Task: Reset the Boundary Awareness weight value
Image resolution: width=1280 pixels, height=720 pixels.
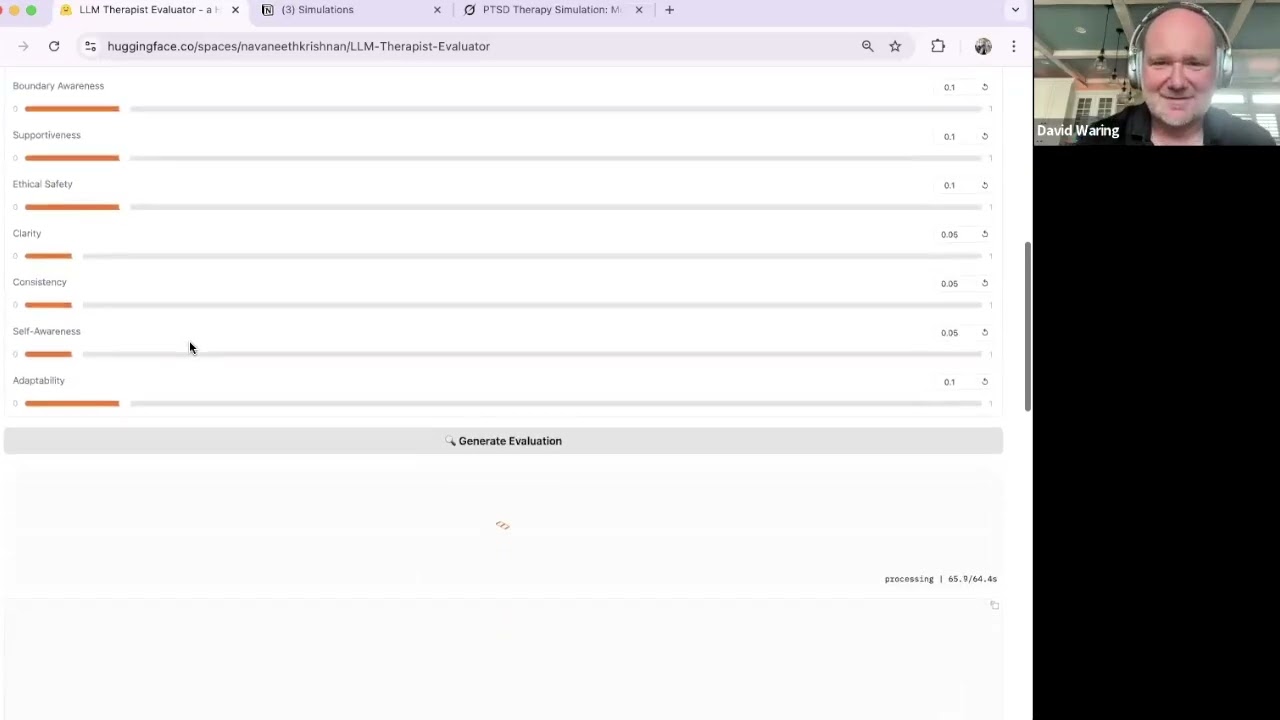Action: pyautogui.click(x=985, y=87)
